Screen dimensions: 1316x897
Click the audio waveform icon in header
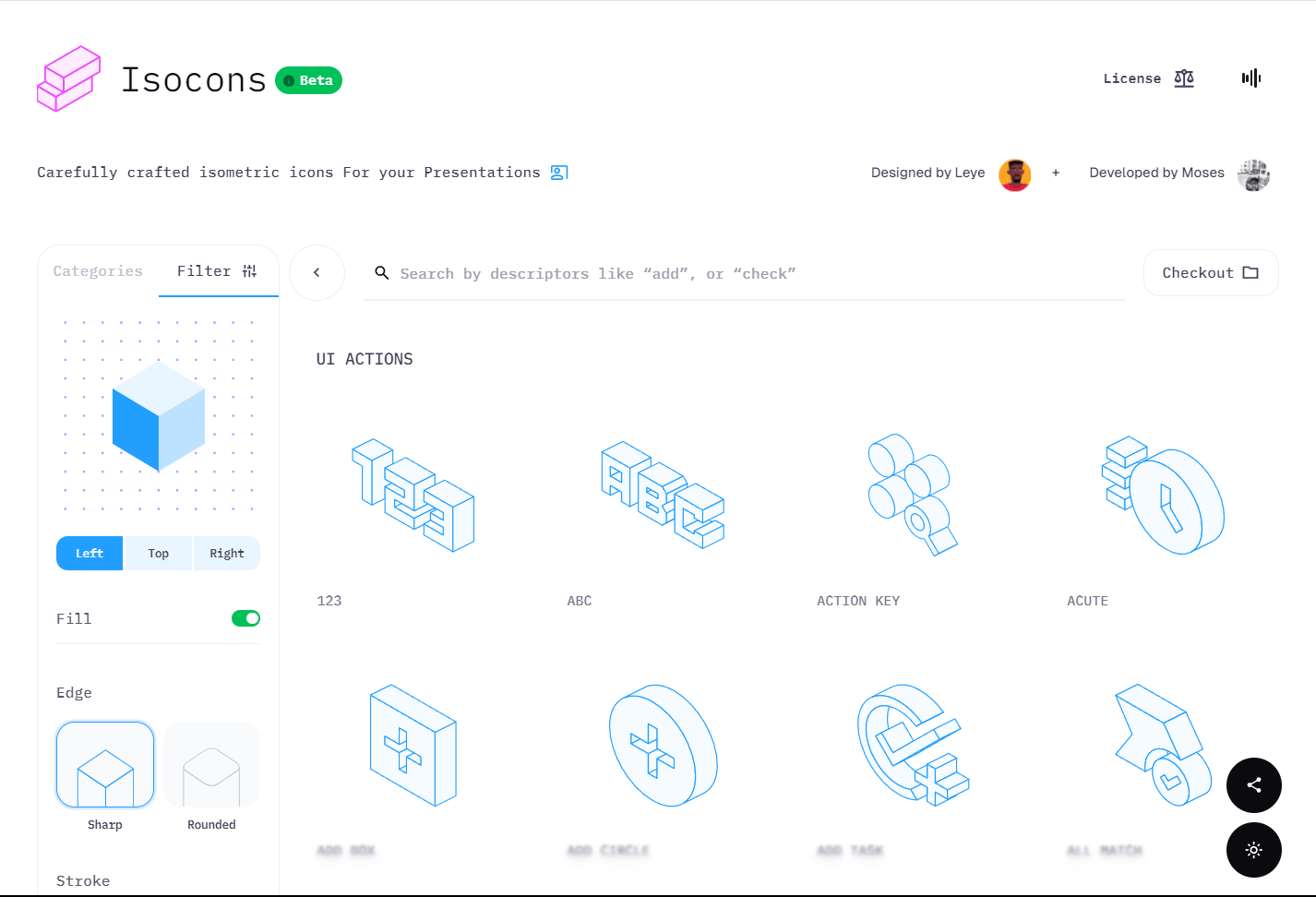tap(1250, 78)
